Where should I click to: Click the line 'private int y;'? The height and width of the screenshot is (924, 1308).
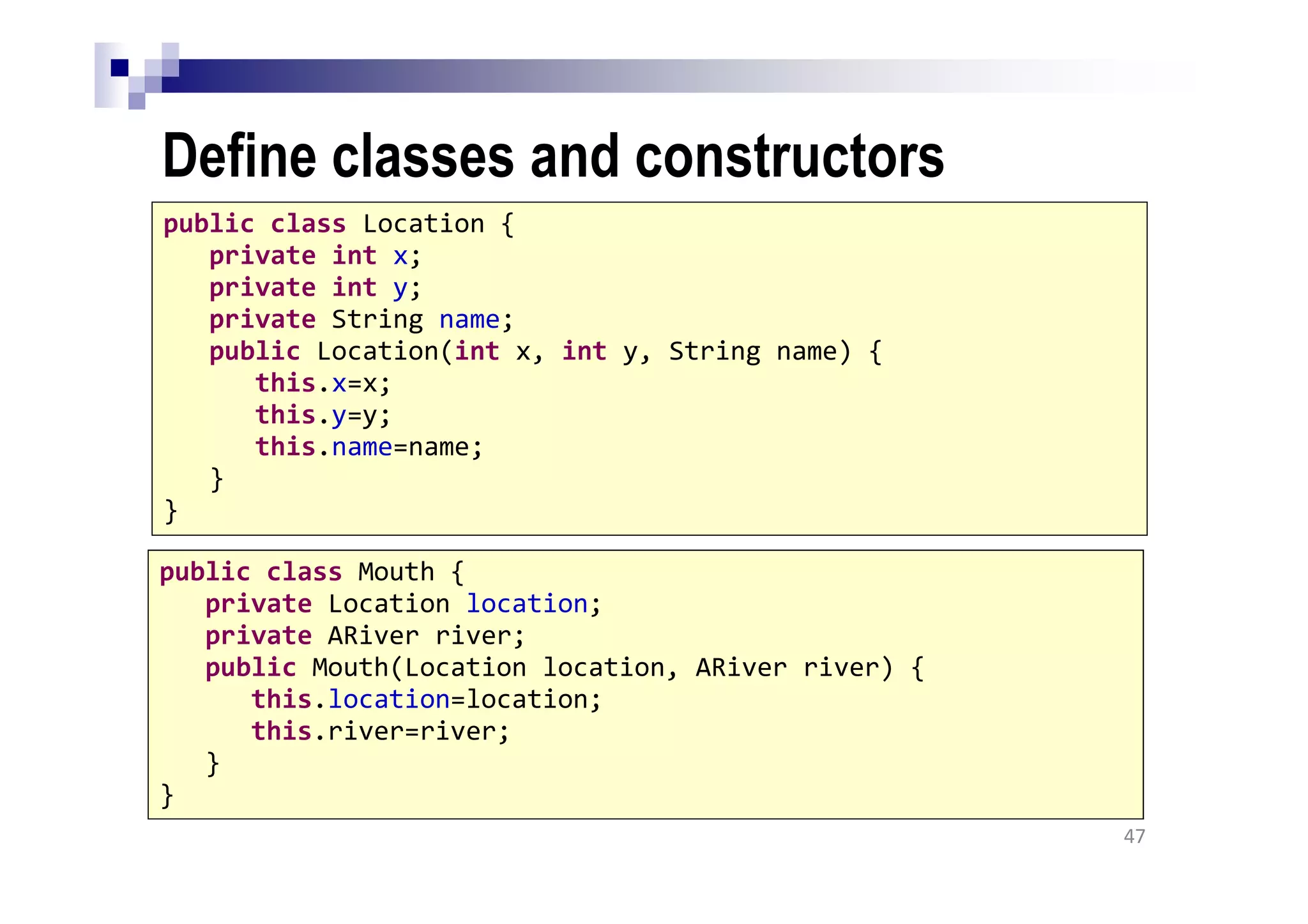315,288
